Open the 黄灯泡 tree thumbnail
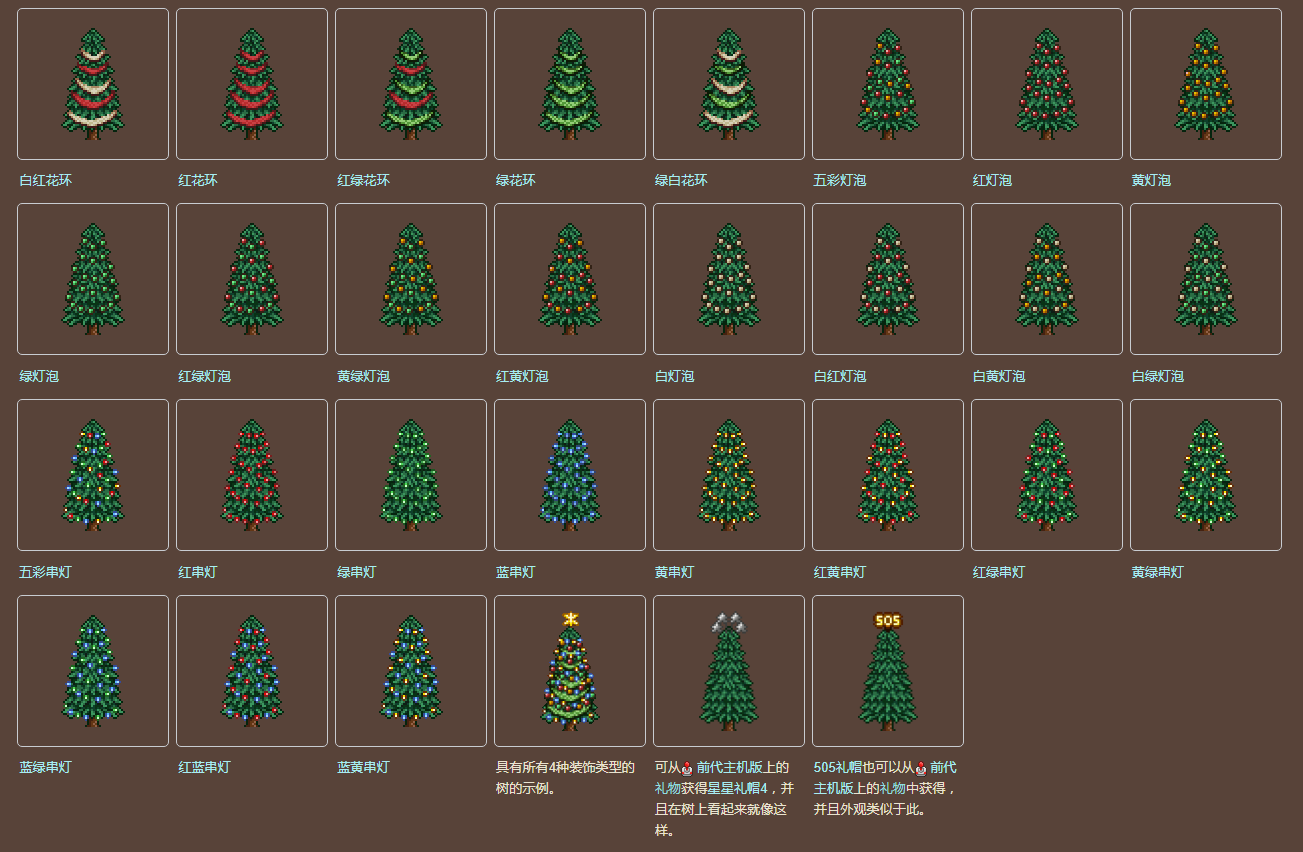Screen dimensions: 1303x852 click(x=1206, y=84)
